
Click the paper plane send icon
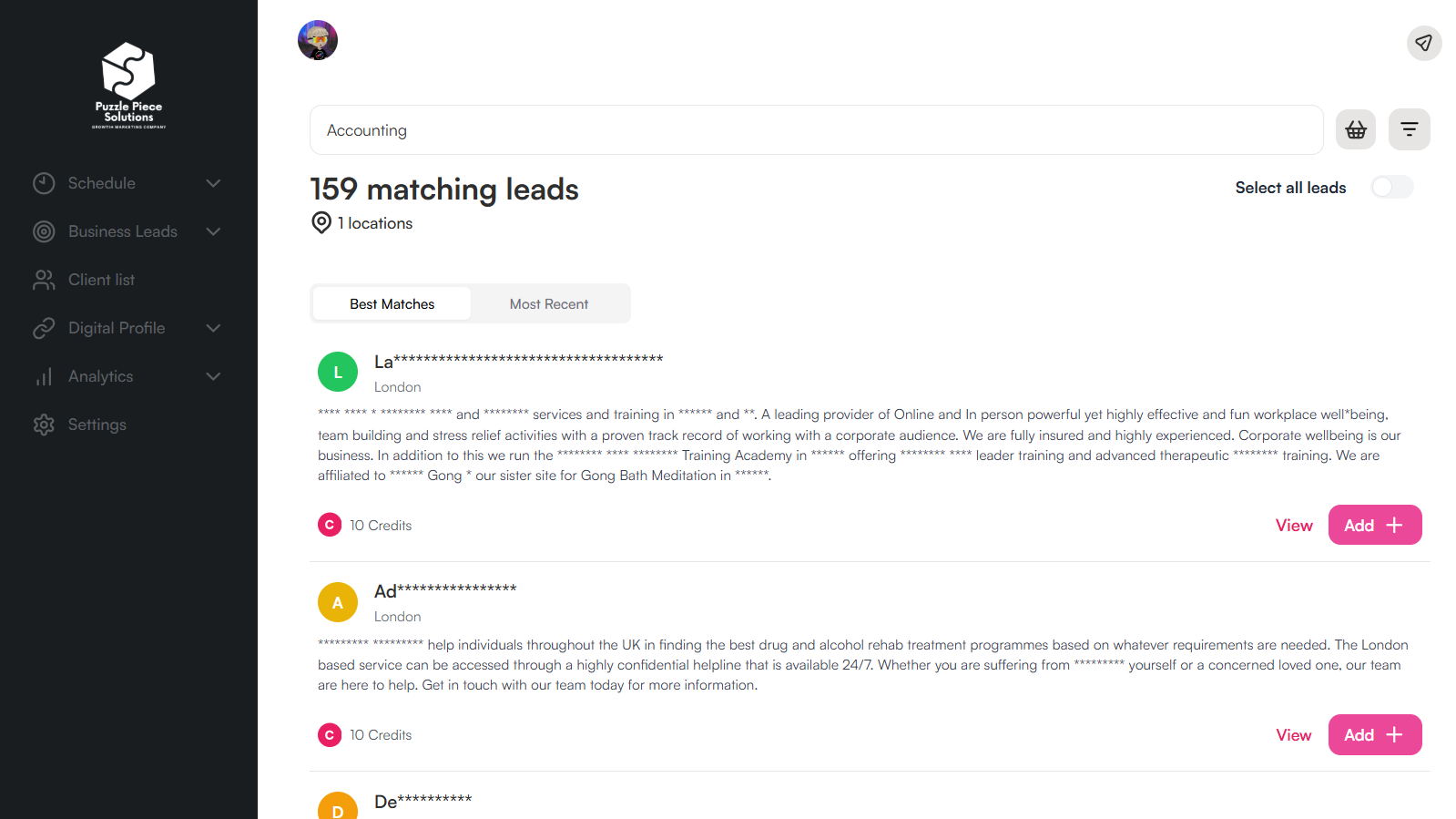coord(1423,43)
